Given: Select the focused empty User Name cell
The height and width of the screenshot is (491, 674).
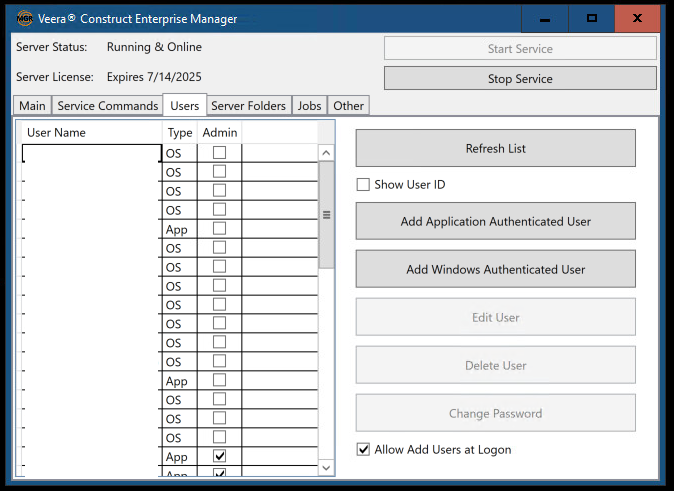Looking at the screenshot, I should (92, 153).
